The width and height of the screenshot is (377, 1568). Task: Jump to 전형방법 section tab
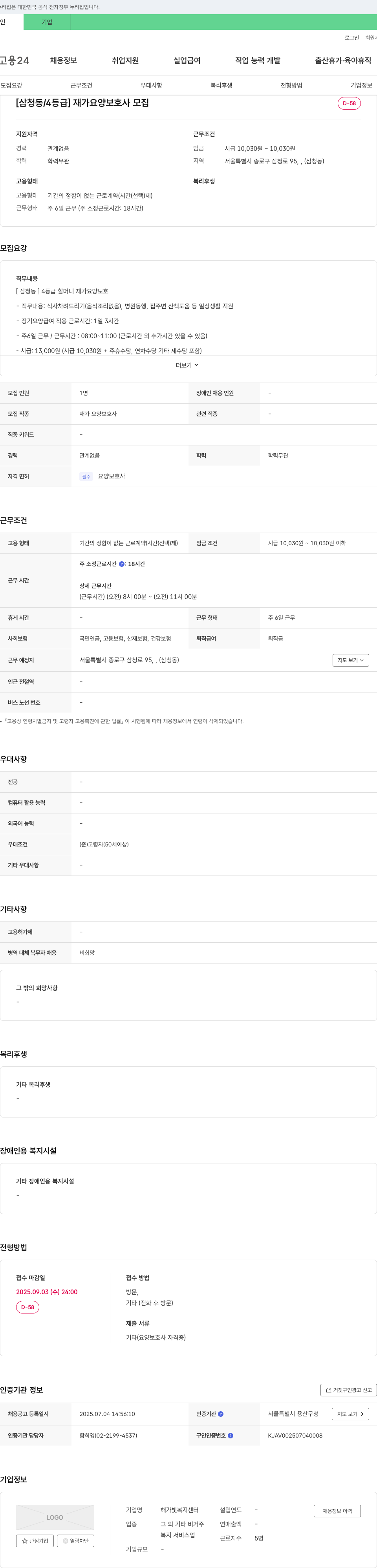coord(291,85)
